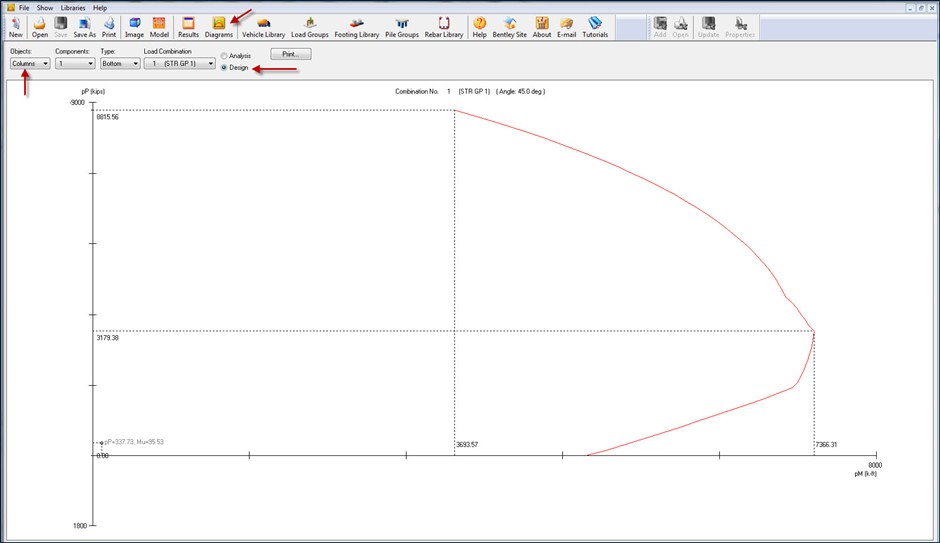Viewport: 940px width, 543px height.
Task: Open the Diagrams view from toolbar
Action: coord(218,26)
